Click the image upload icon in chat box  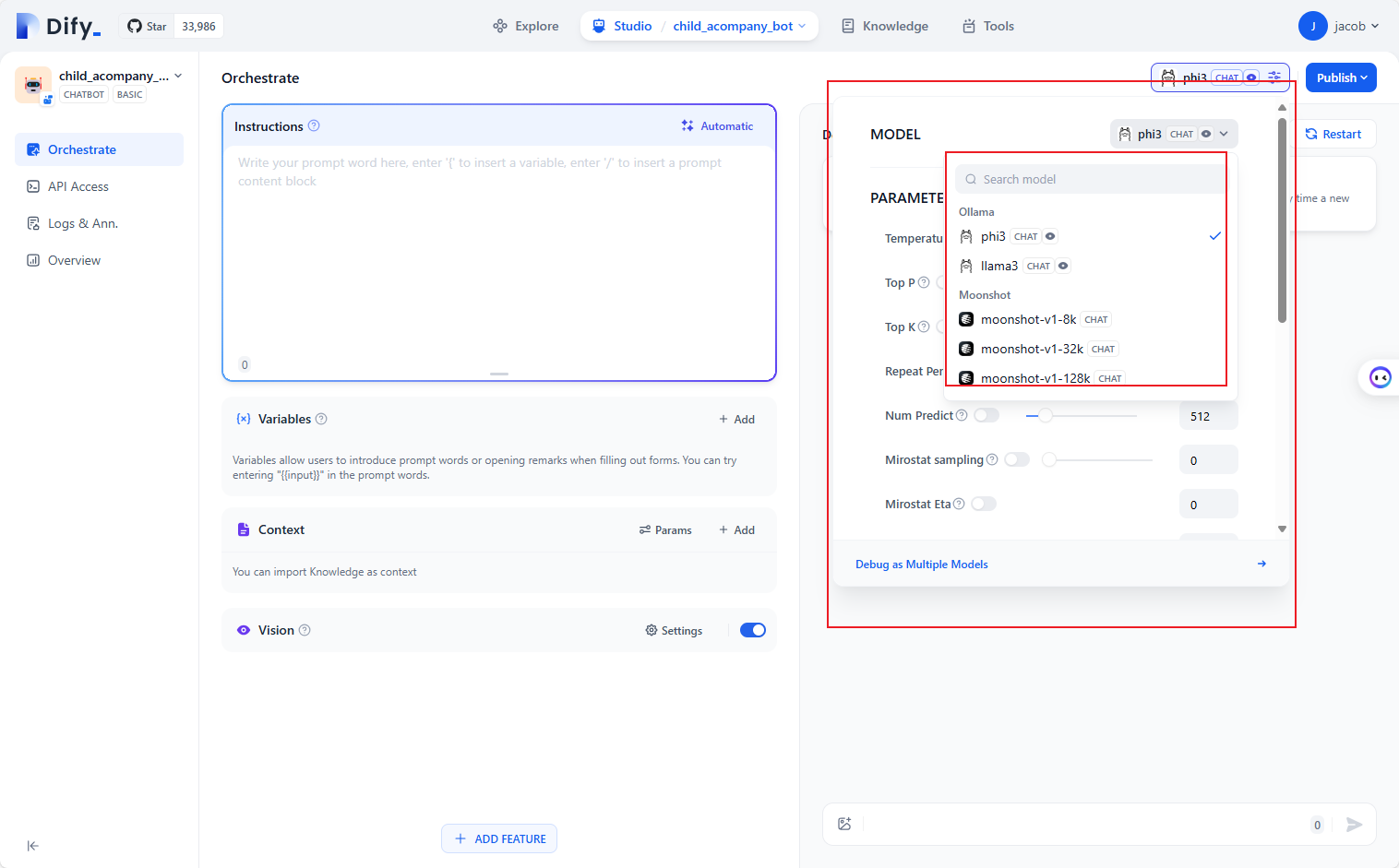click(844, 824)
